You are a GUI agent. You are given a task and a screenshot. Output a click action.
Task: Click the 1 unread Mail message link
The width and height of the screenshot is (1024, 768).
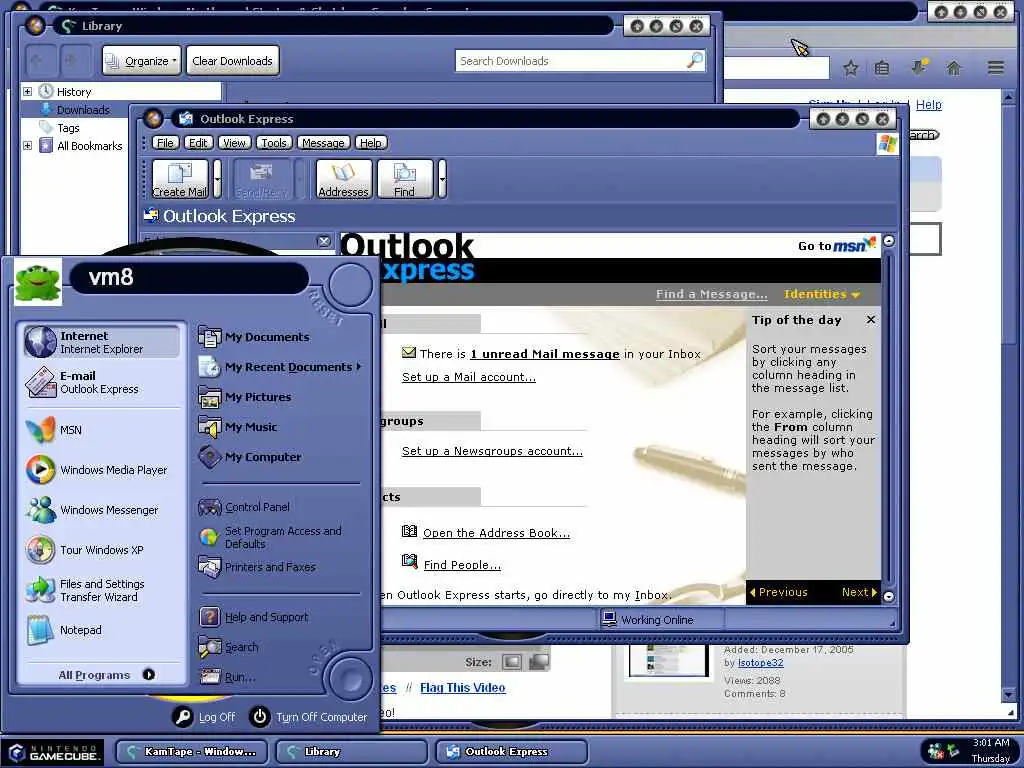click(x=545, y=354)
